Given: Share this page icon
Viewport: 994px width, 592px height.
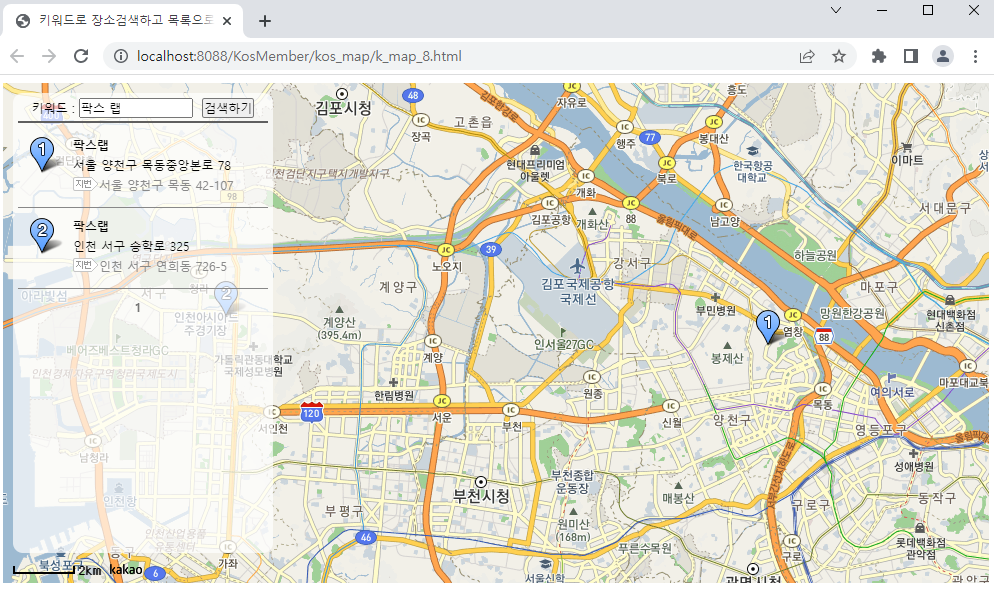Looking at the screenshot, I should pos(807,56).
